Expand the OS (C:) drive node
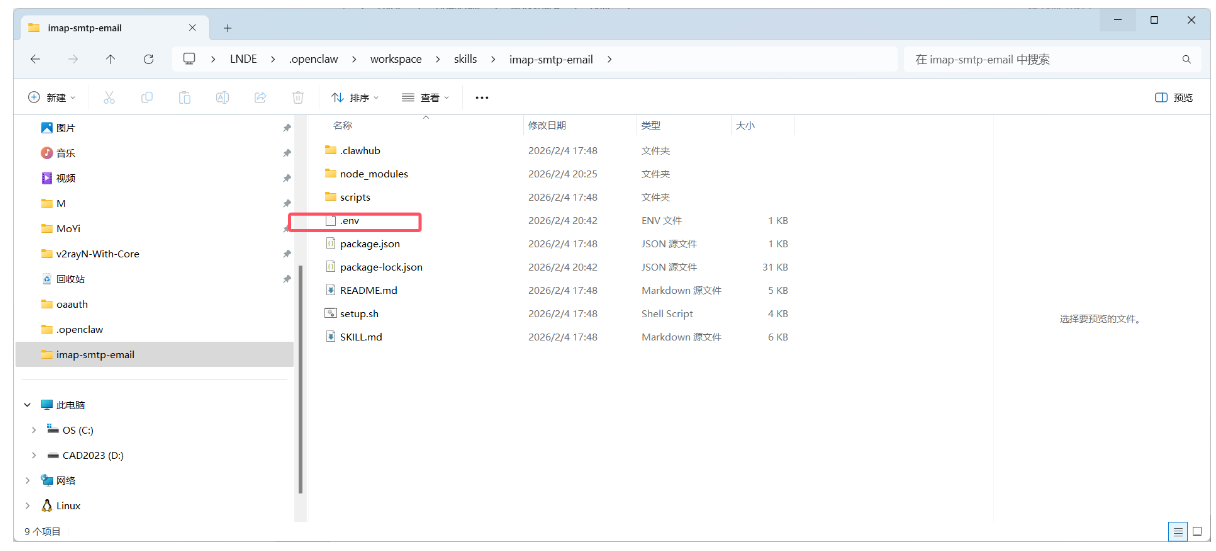The width and height of the screenshot is (1216, 551). coord(33,430)
